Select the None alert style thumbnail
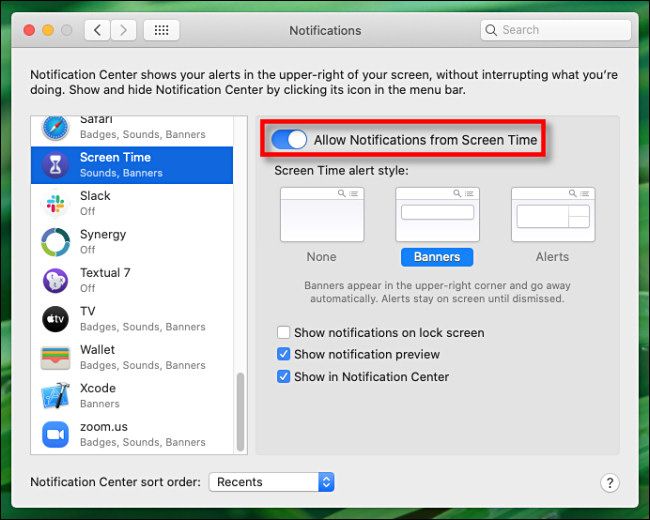Screen dimensions: 650x520 (322, 214)
